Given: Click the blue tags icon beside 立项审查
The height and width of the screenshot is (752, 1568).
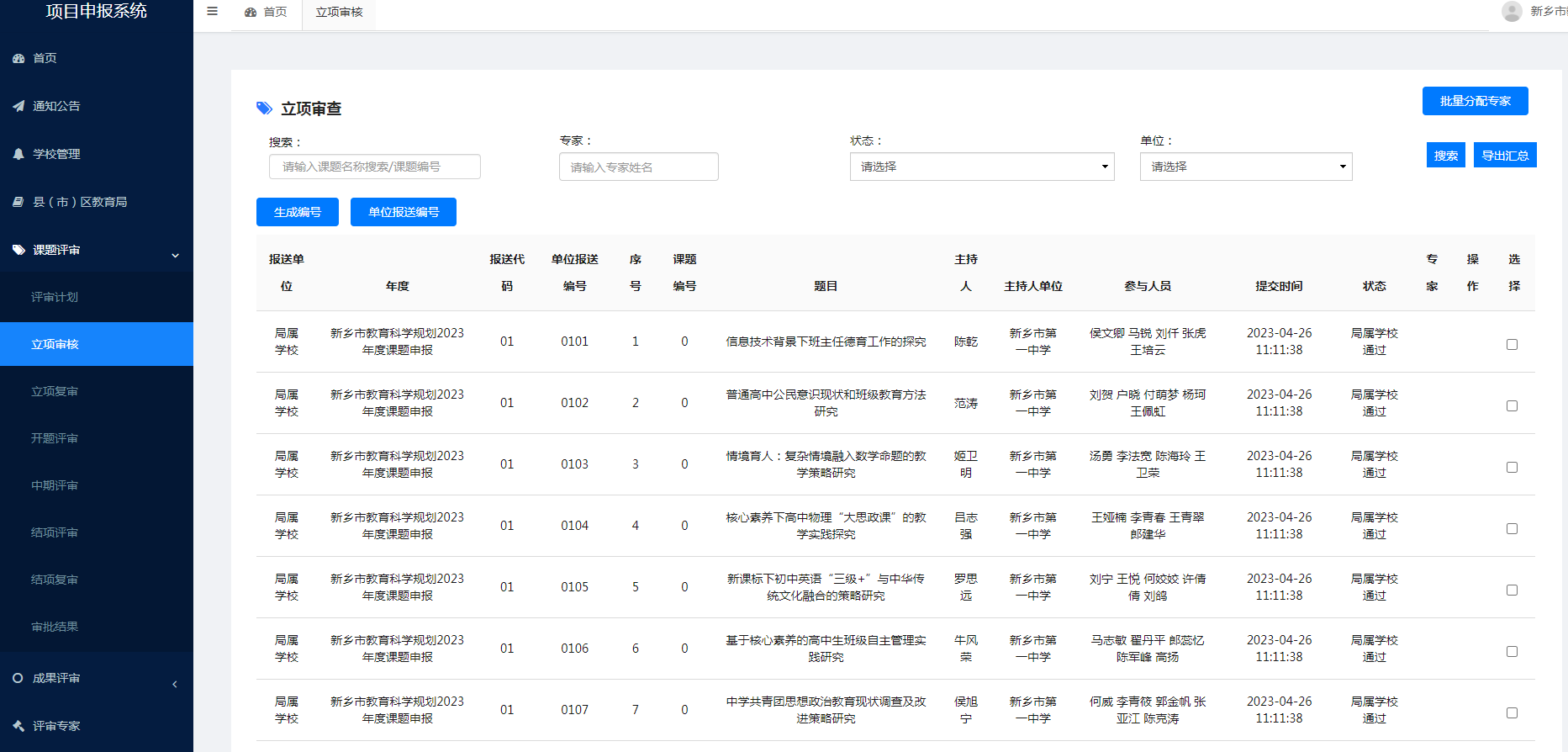Looking at the screenshot, I should click(264, 108).
